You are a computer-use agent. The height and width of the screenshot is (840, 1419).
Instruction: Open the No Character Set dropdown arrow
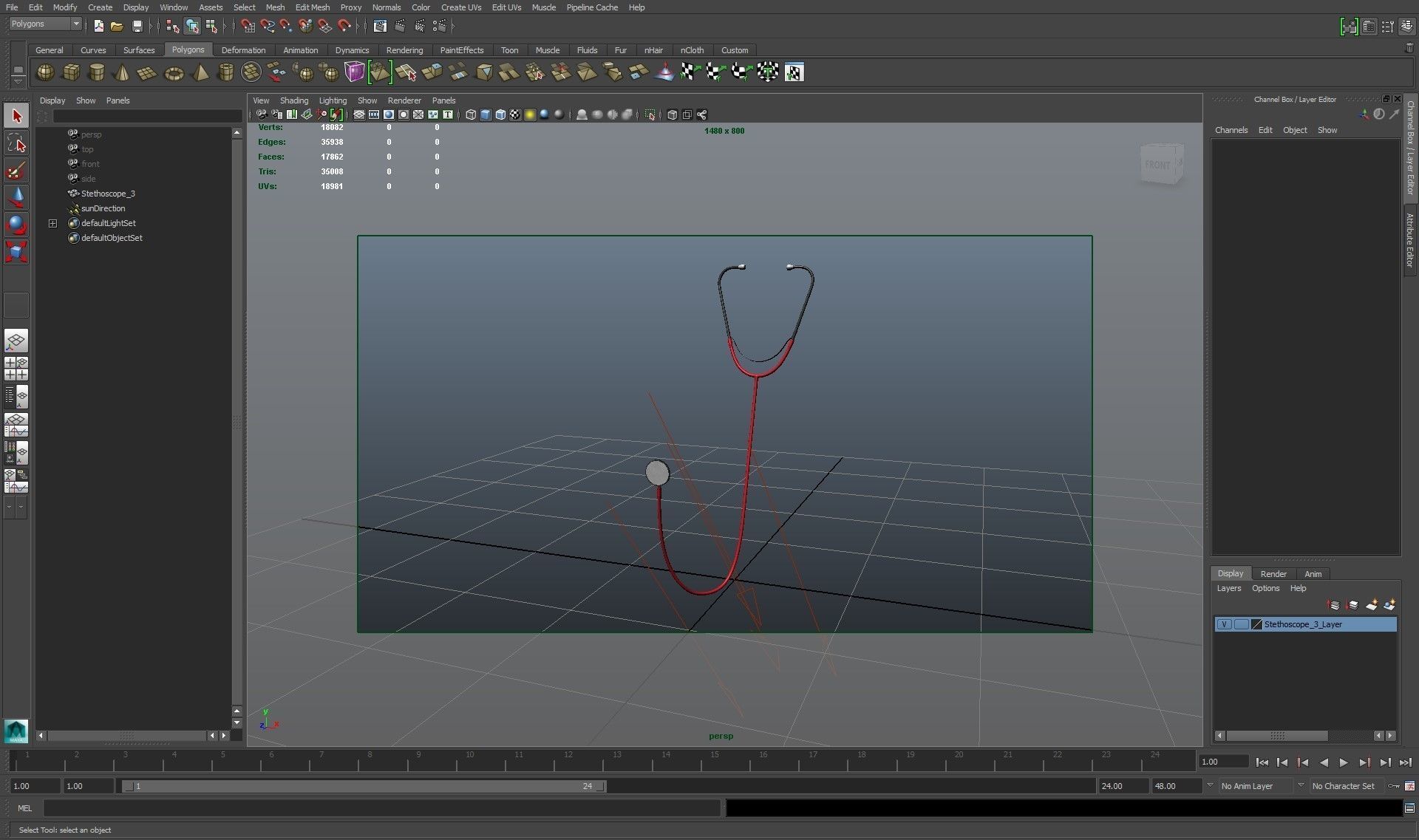[1301, 786]
